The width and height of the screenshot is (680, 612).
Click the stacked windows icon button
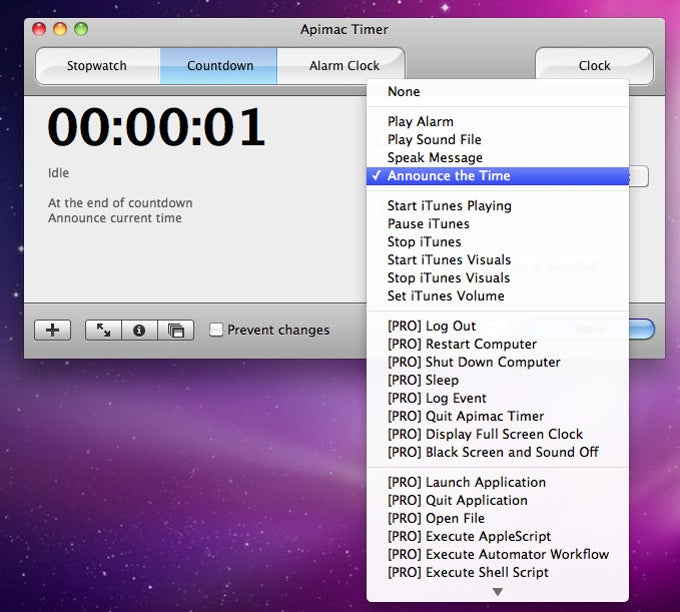click(x=176, y=330)
